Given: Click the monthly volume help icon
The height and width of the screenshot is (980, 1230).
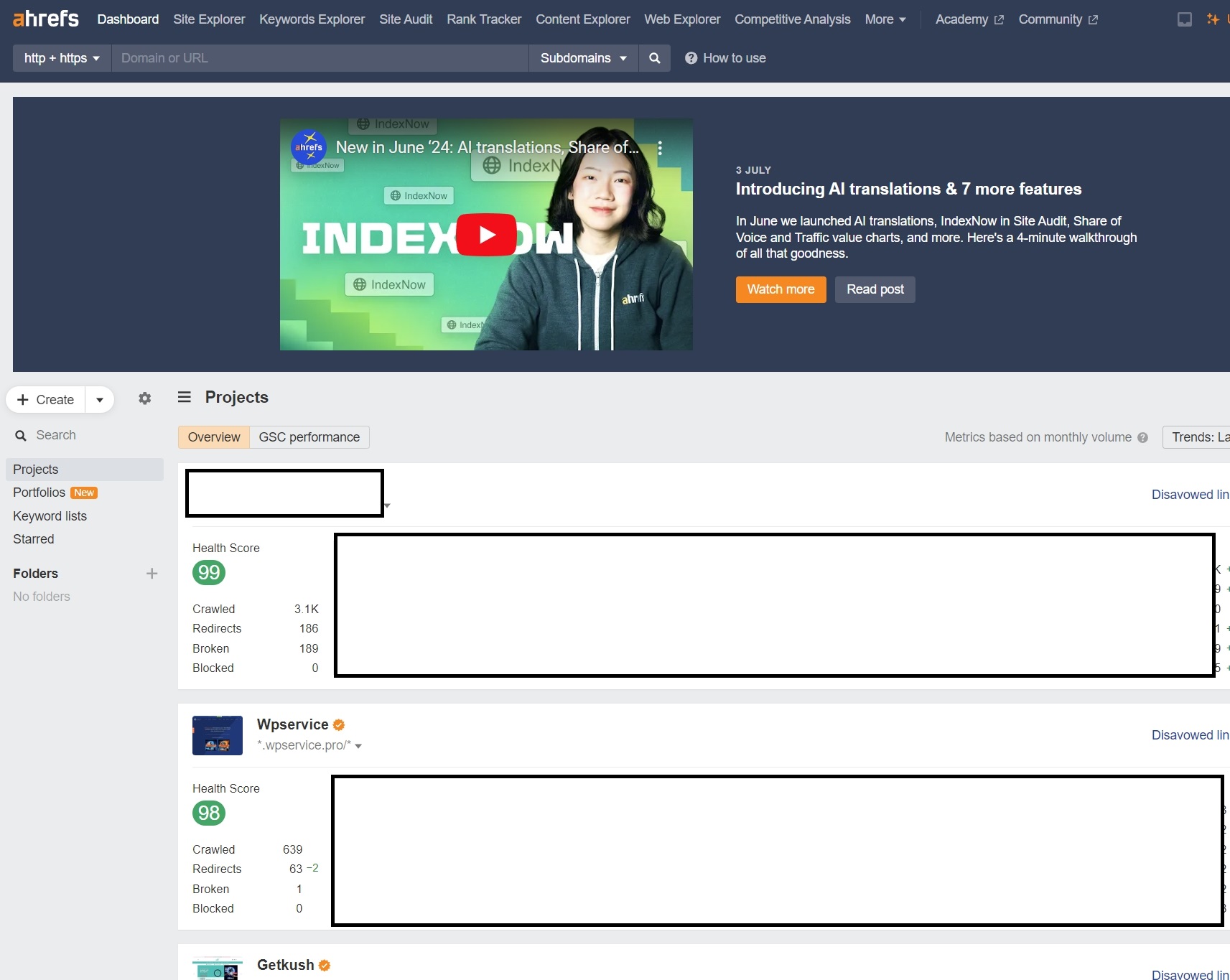Looking at the screenshot, I should pos(1142,438).
